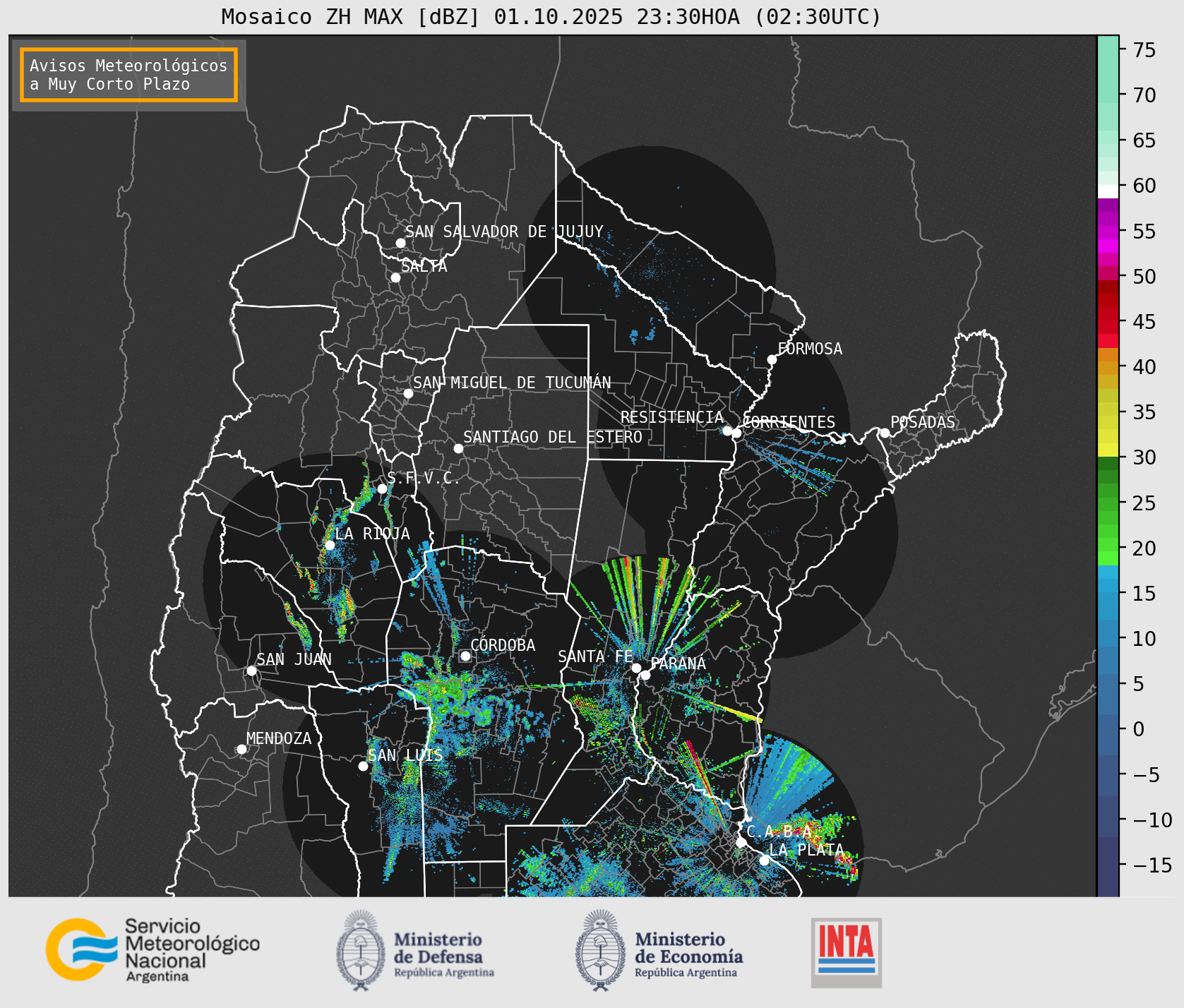
Task: Click the white 60 dBZ band on the color scale
Action: [1108, 191]
